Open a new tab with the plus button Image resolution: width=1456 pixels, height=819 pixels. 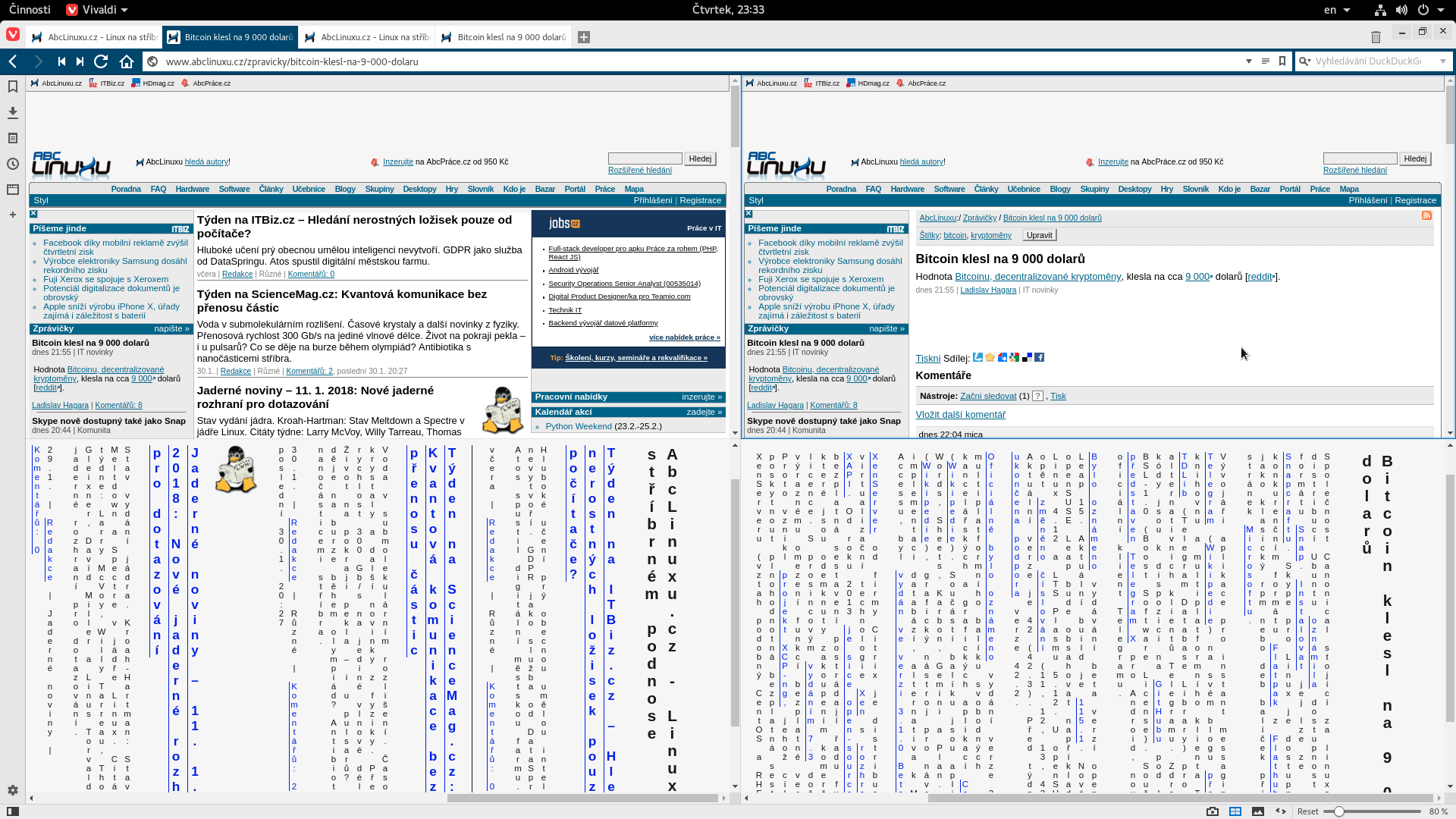coord(584,37)
